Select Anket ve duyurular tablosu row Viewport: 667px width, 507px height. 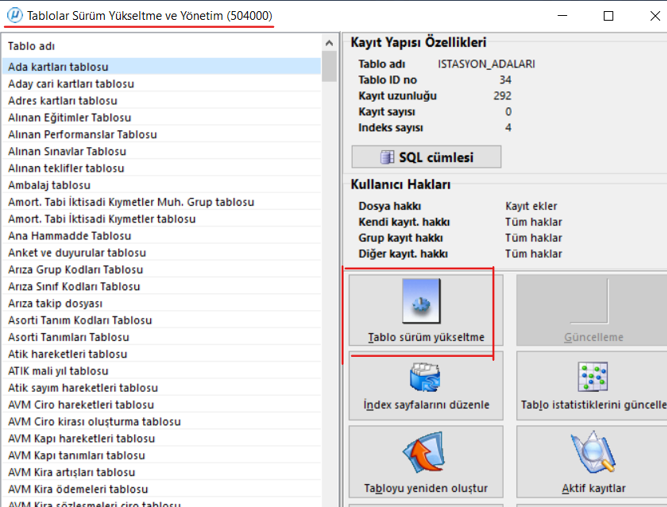point(162,253)
